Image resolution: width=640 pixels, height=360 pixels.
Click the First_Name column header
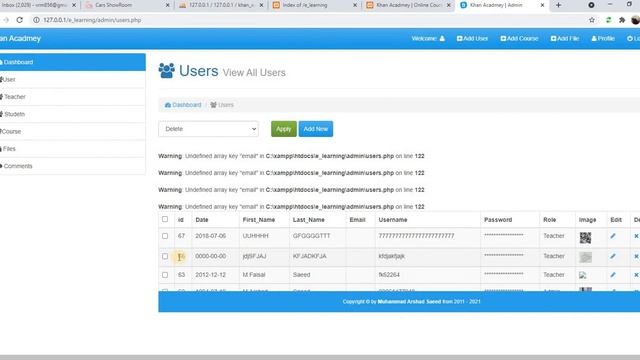[259, 220]
